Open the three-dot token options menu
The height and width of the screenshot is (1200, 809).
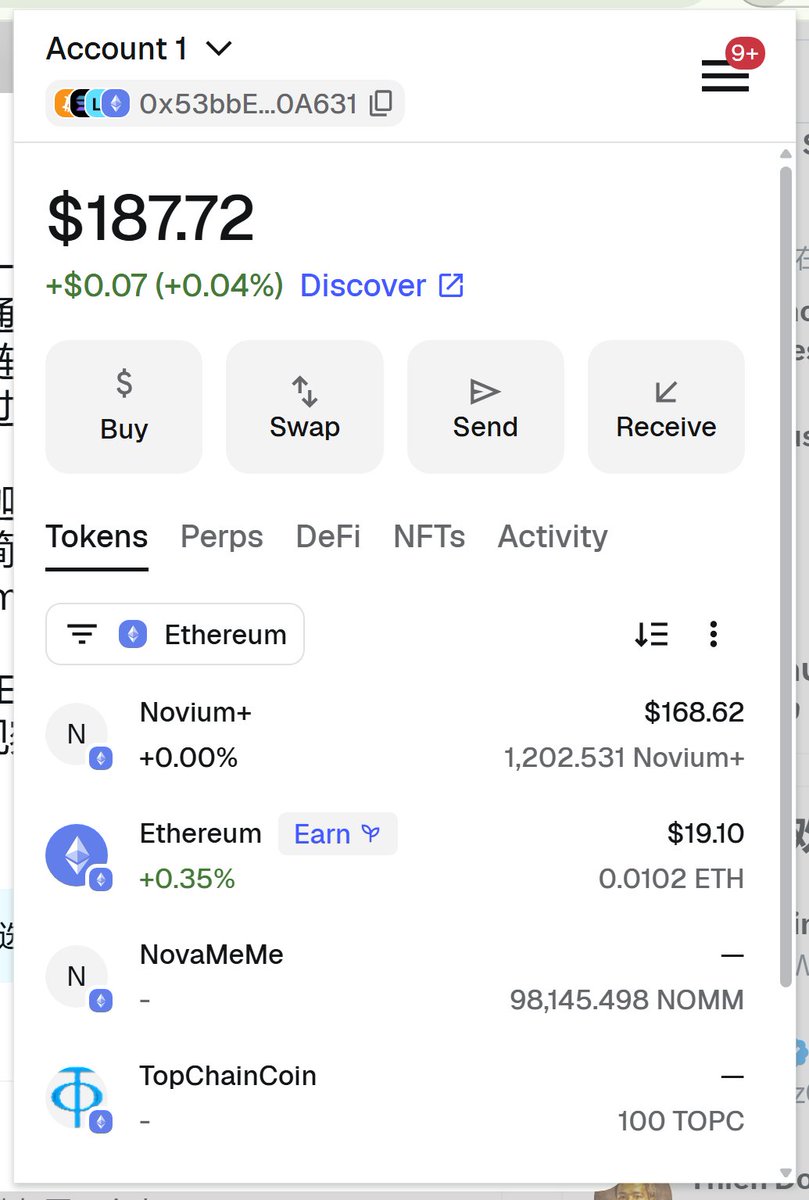tap(713, 634)
